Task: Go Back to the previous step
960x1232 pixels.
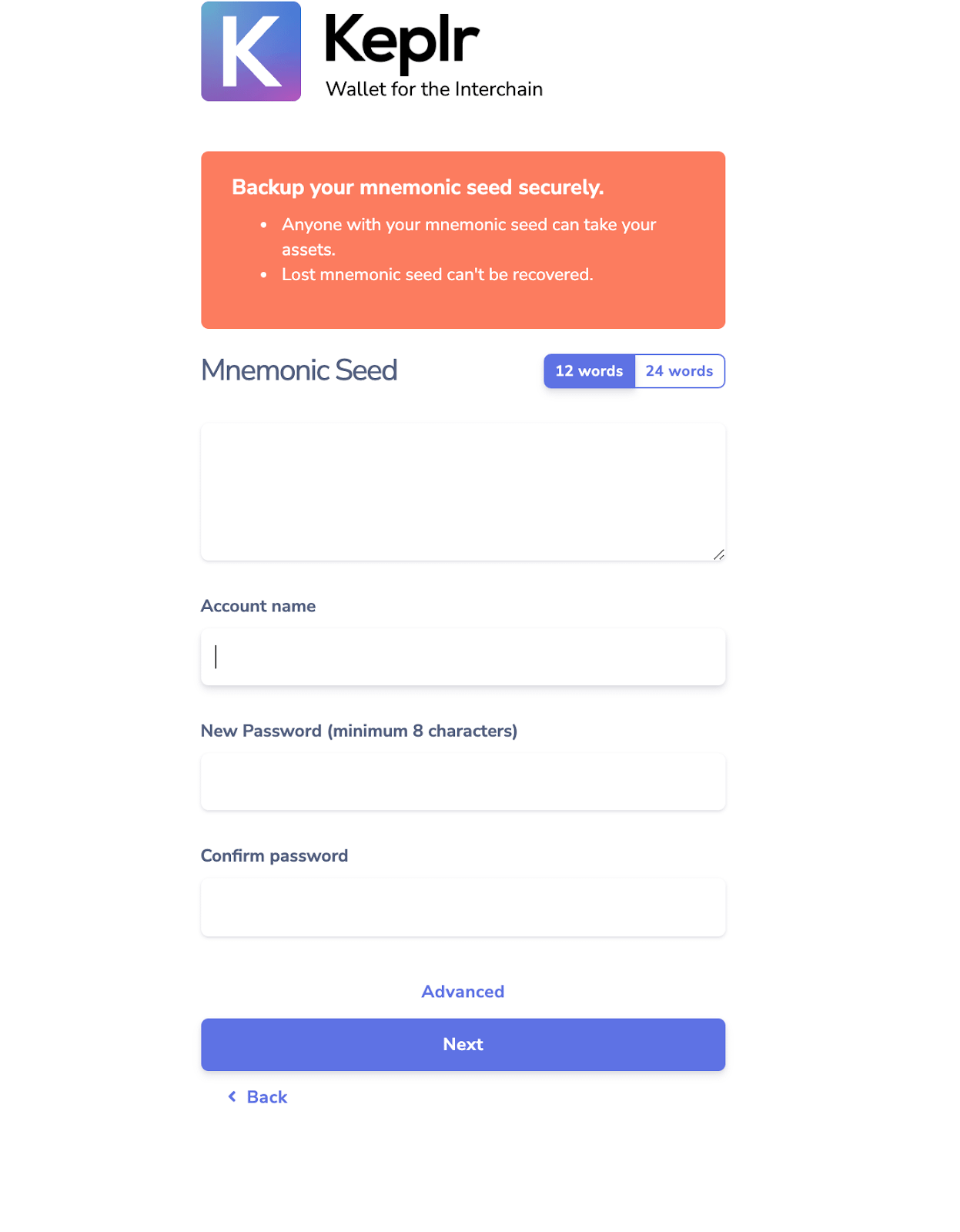Action: tap(258, 1096)
